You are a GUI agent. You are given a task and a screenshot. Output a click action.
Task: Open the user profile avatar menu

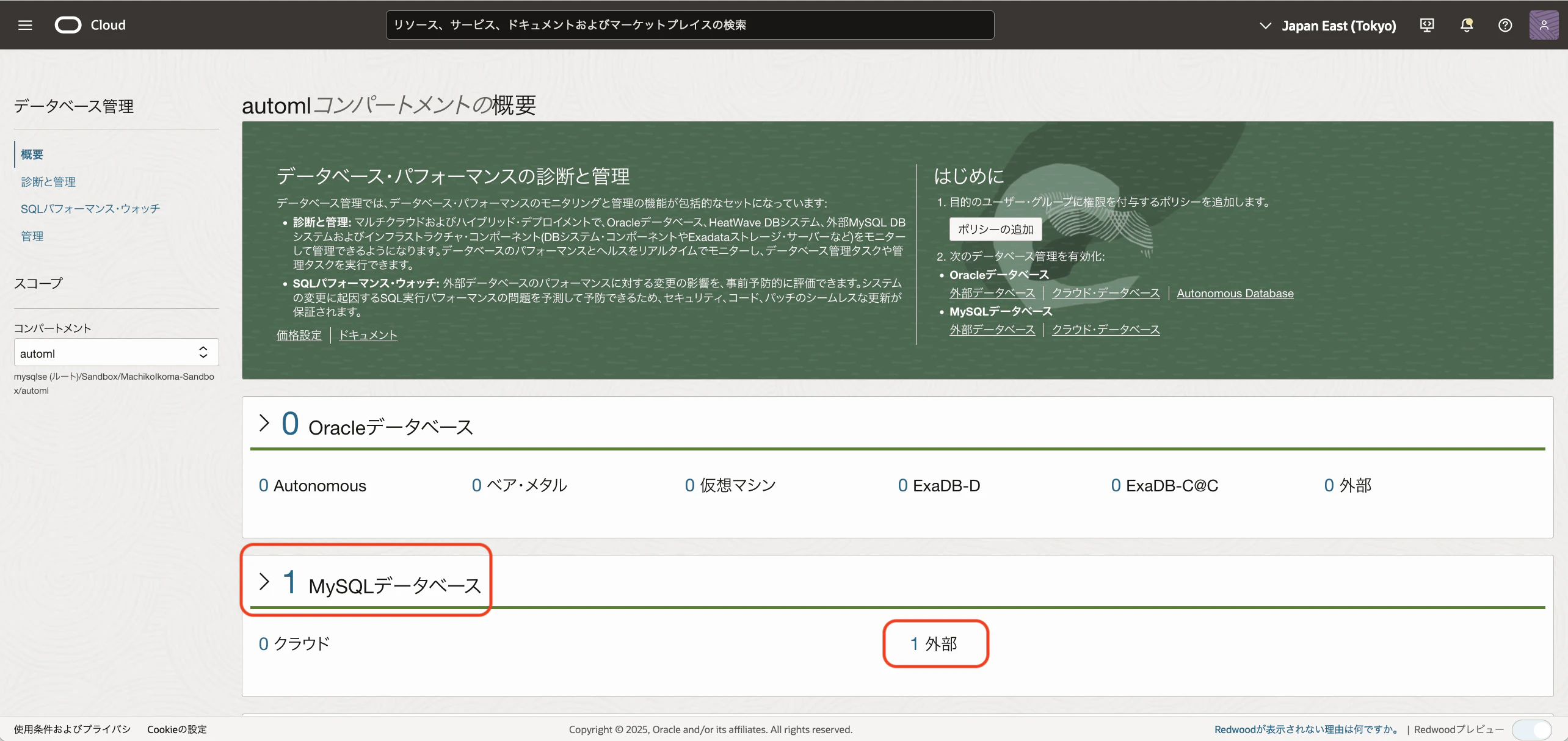tap(1544, 25)
